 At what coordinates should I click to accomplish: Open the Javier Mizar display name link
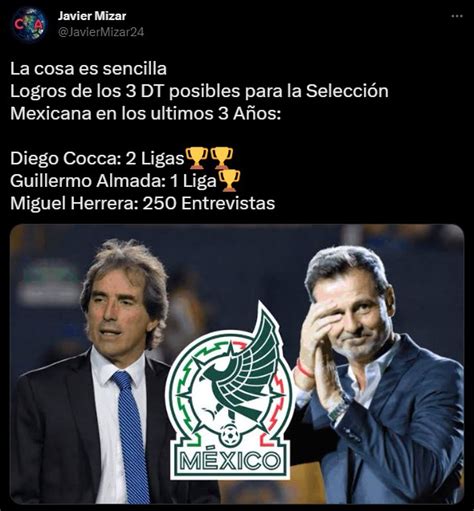point(92,16)
